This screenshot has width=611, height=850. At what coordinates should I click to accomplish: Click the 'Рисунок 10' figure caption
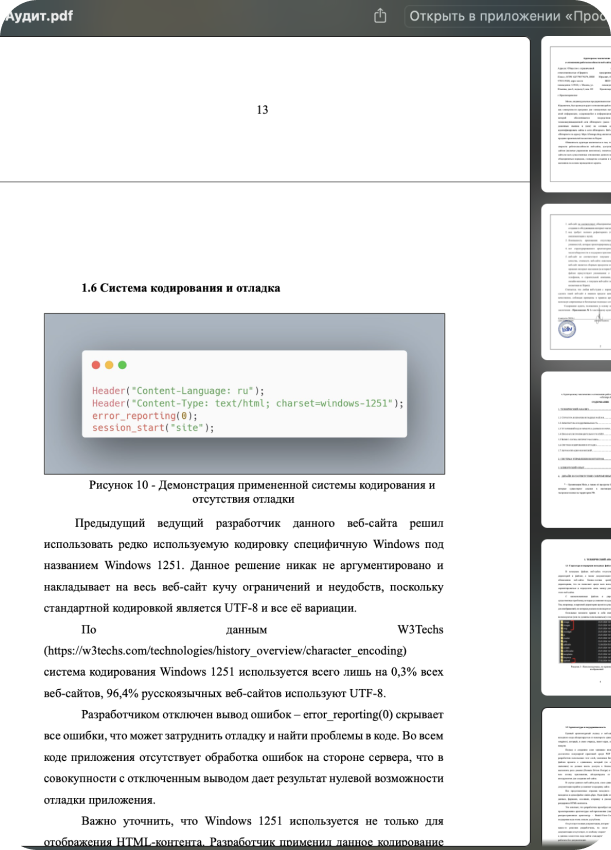click(262, 492)
